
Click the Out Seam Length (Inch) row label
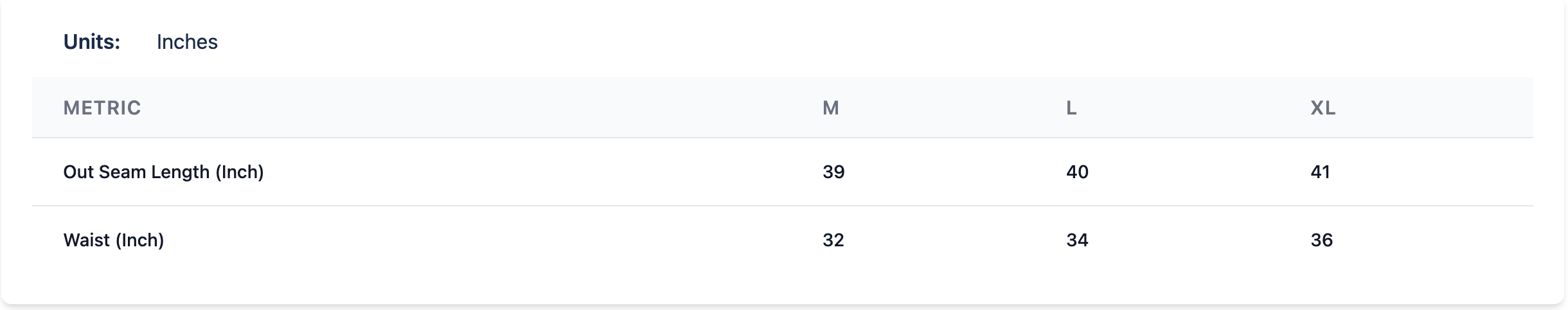[163, 172]
